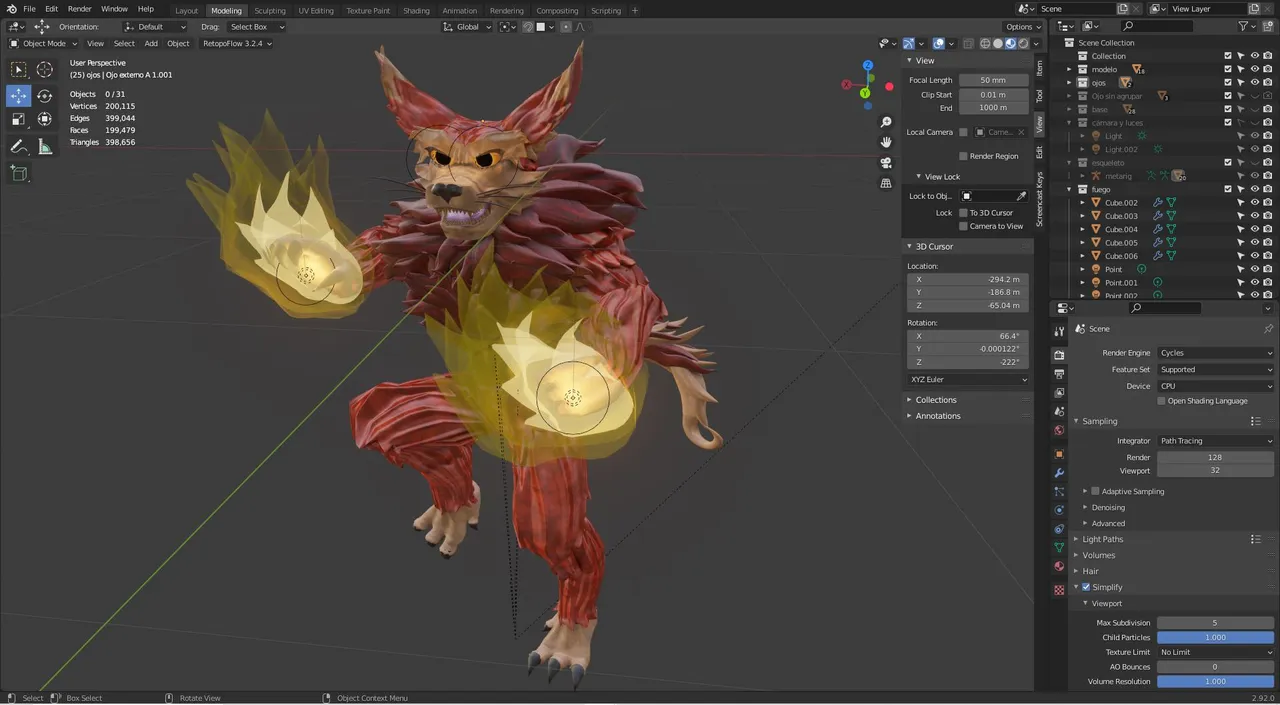Open the XYZ Euler rotation mode dropdown
The width and height of the screenshot is (1280, 705).
[x=968, y=379]
